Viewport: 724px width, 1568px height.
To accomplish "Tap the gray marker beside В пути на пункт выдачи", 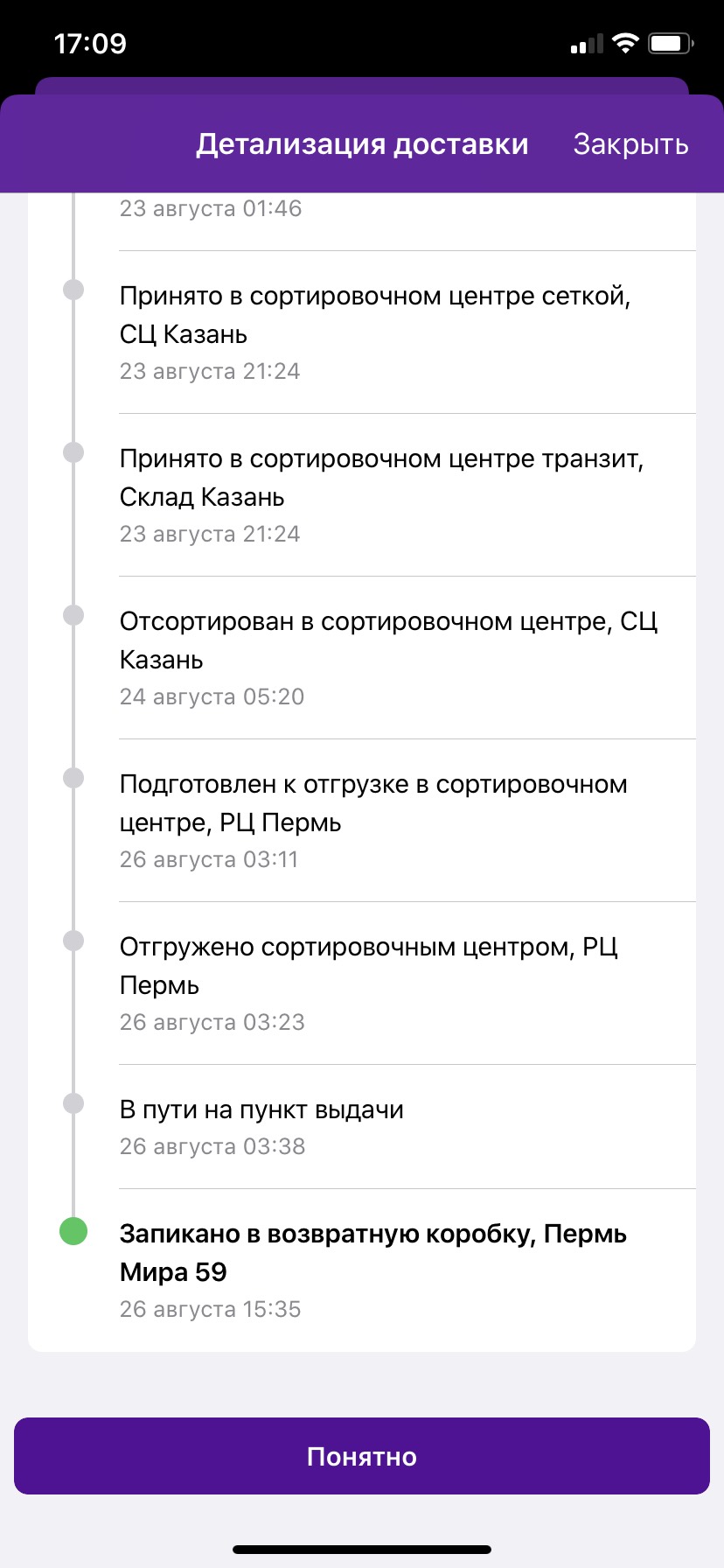I will pos(73,1103).
